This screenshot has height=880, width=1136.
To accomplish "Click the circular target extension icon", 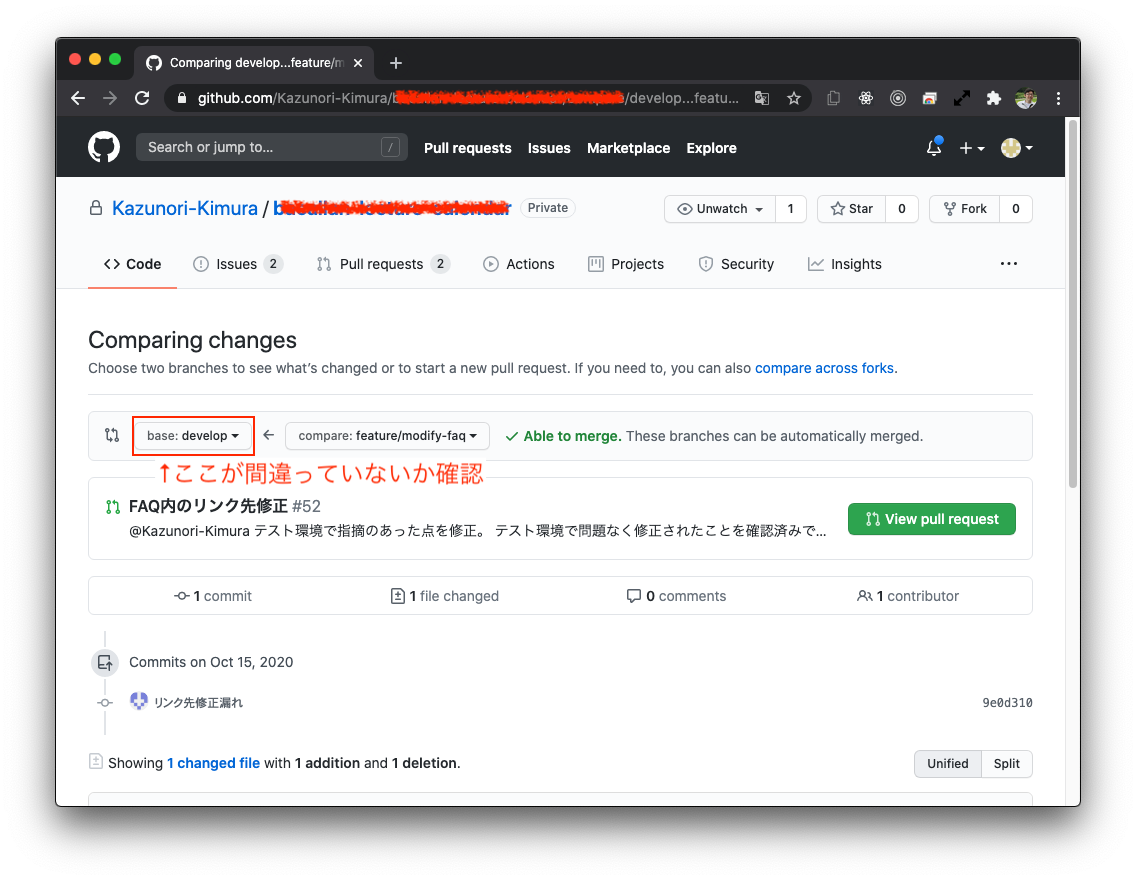I will pos(898,99).
